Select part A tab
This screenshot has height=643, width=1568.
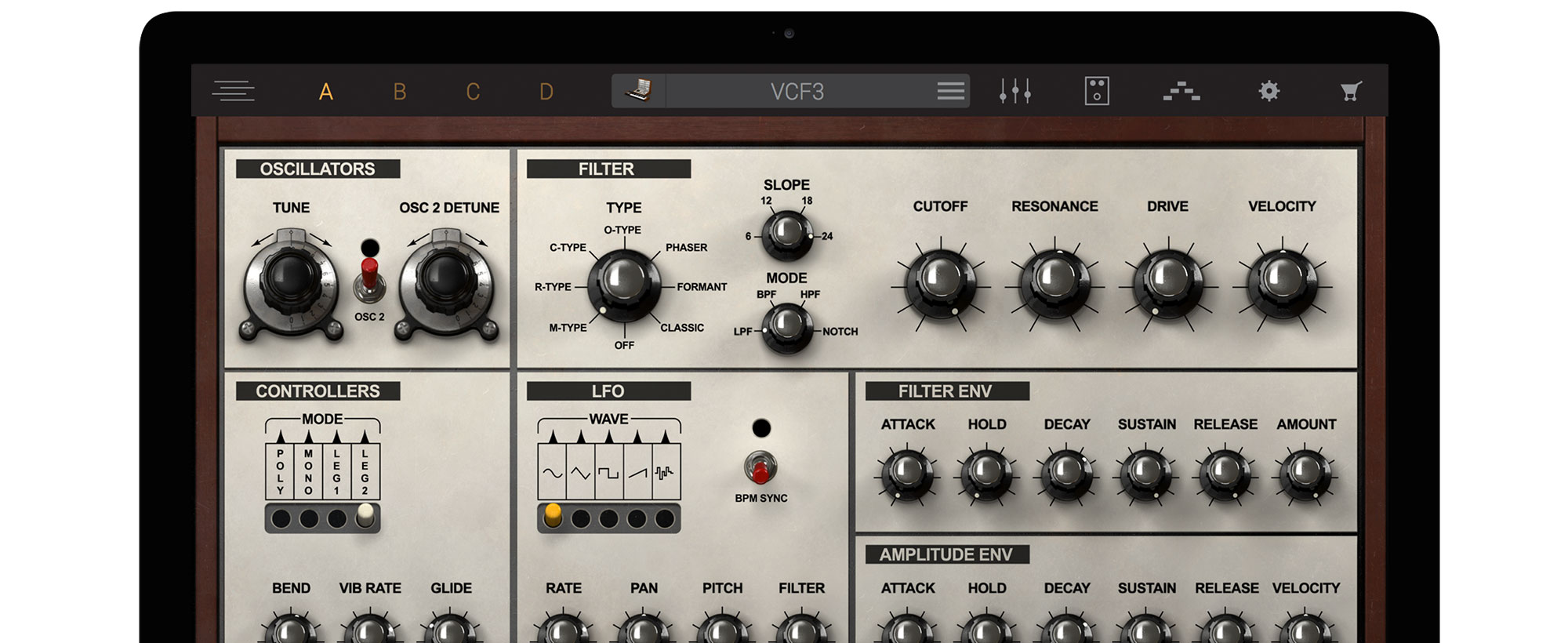click(x=326, y=92)
